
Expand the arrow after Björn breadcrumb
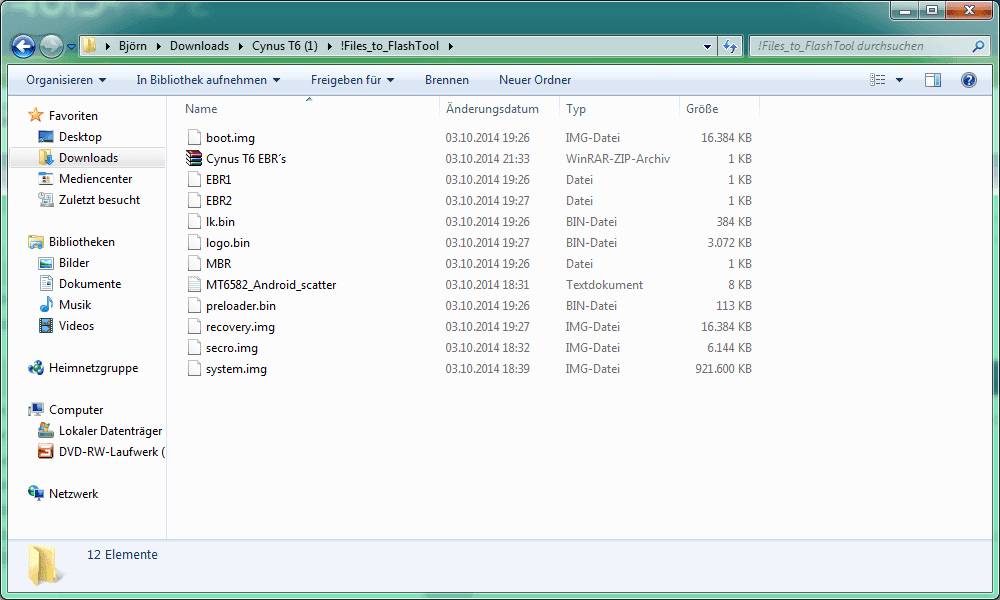pyautogui.click(x=158, y=46)
